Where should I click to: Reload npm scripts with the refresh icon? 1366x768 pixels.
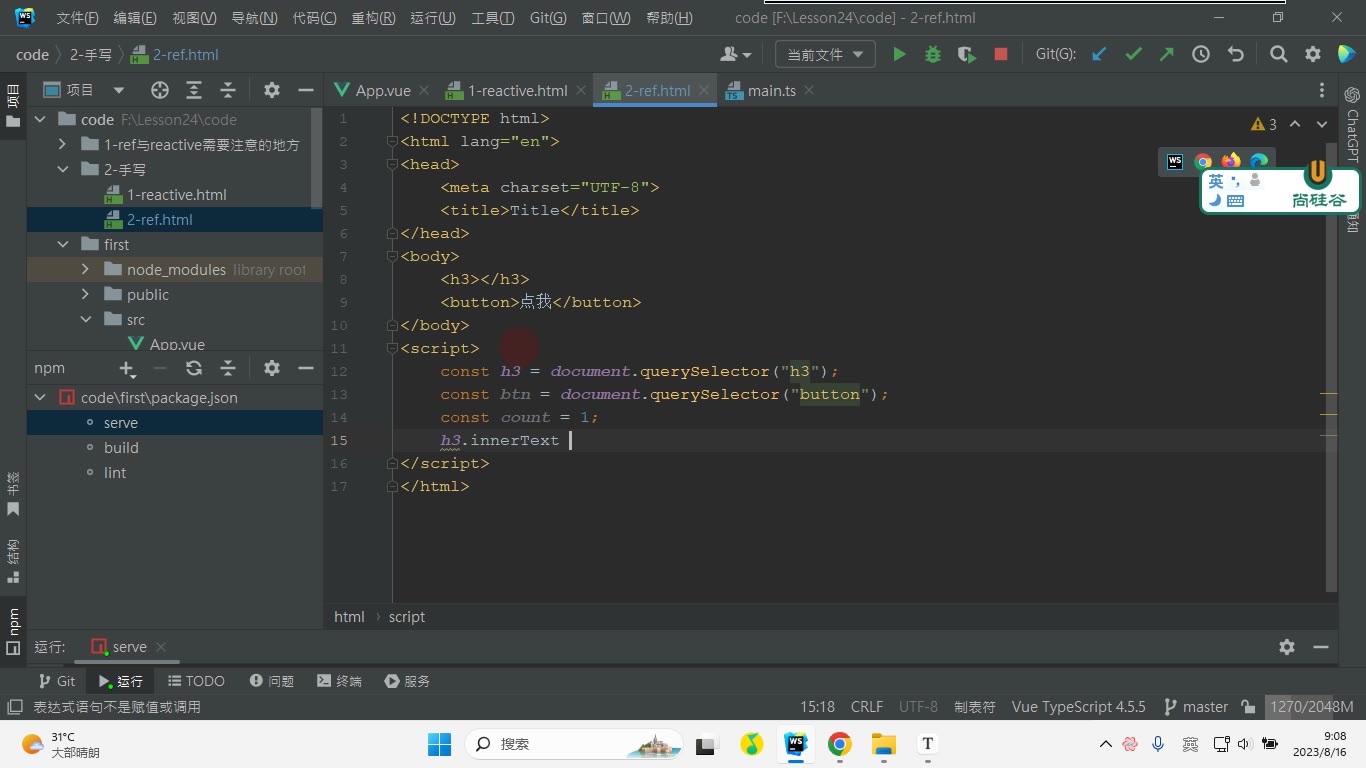pyautogui.click(x=194, y=368)
